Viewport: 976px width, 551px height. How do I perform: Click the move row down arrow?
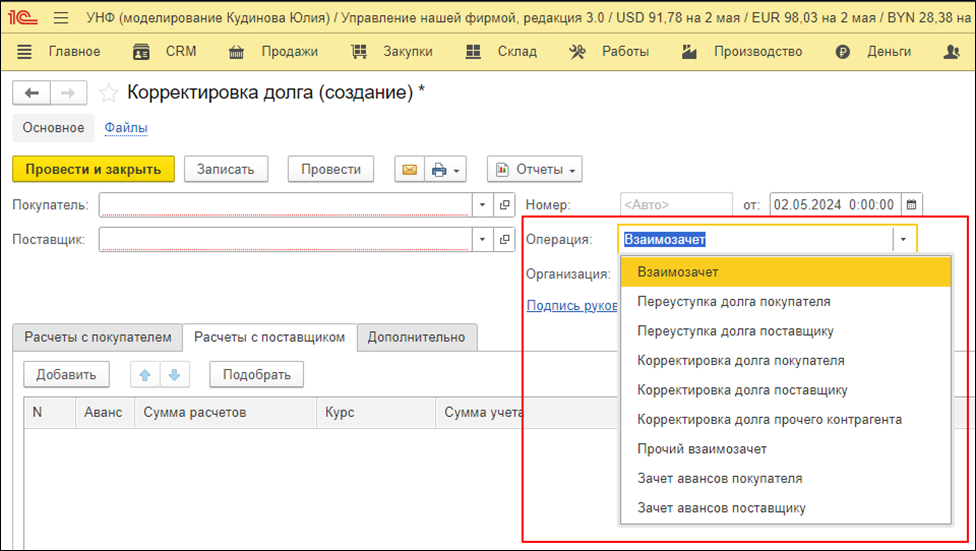click(x=173, y=375)
